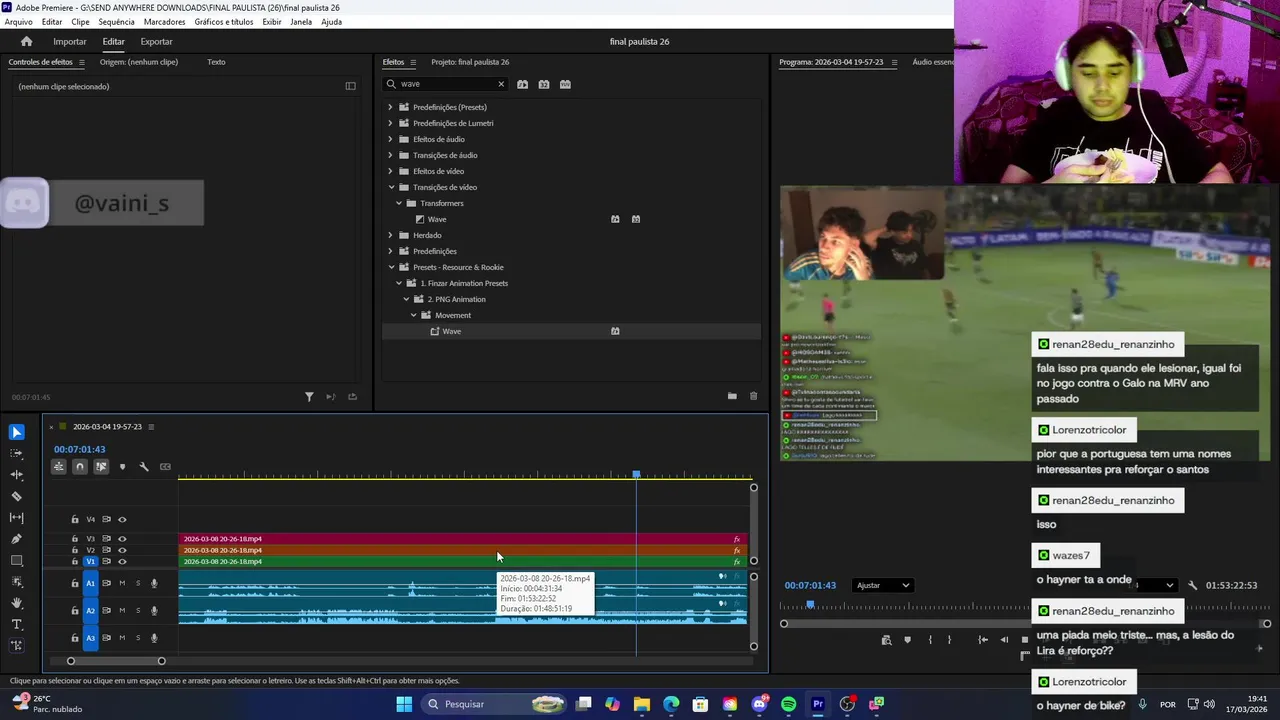The image size is (1280, 720).
Task: Solo audio track A2
Action: pyautogui.click(x=138, y=610)
